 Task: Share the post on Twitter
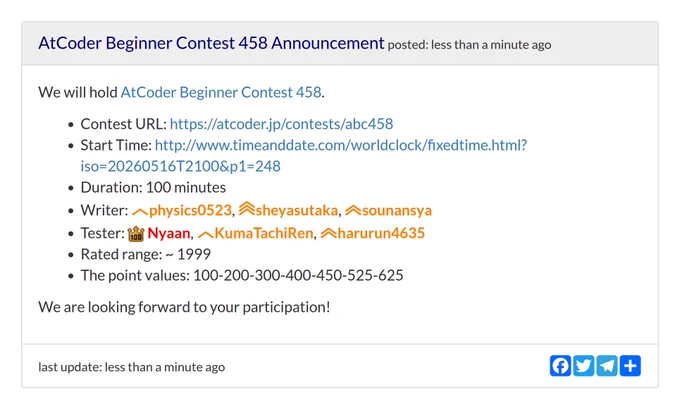[x=584, y=366]
